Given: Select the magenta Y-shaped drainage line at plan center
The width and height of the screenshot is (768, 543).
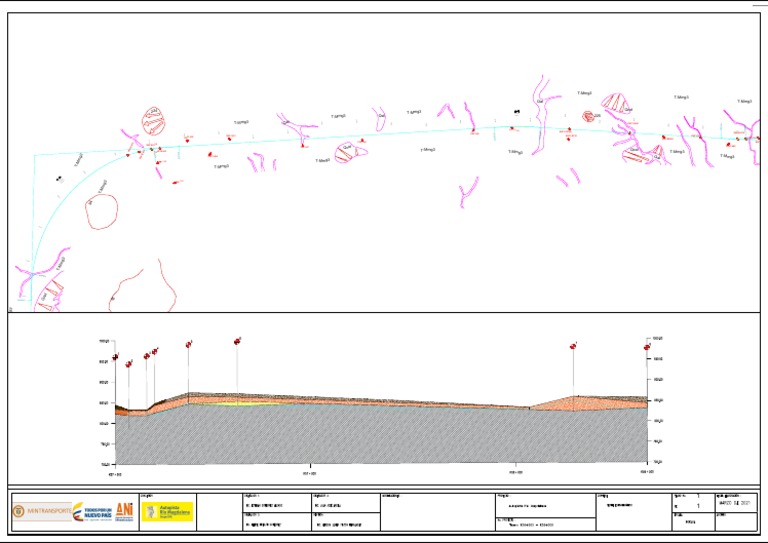Looking at the screenshot, I should [468, 191].
